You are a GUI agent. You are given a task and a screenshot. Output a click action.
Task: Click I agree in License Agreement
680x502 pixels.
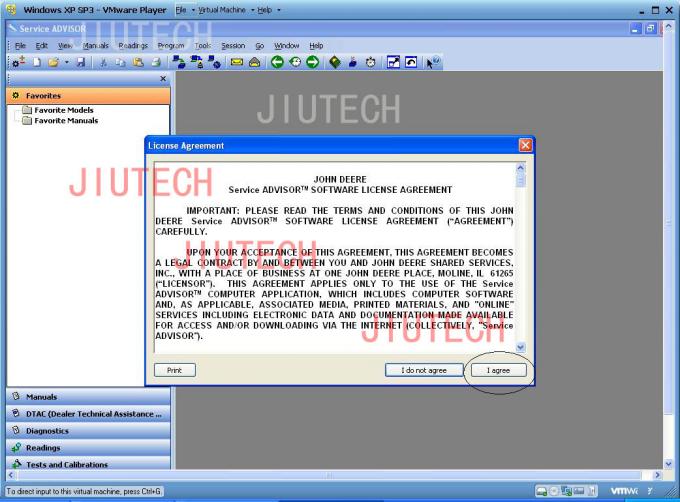(498, 370)
